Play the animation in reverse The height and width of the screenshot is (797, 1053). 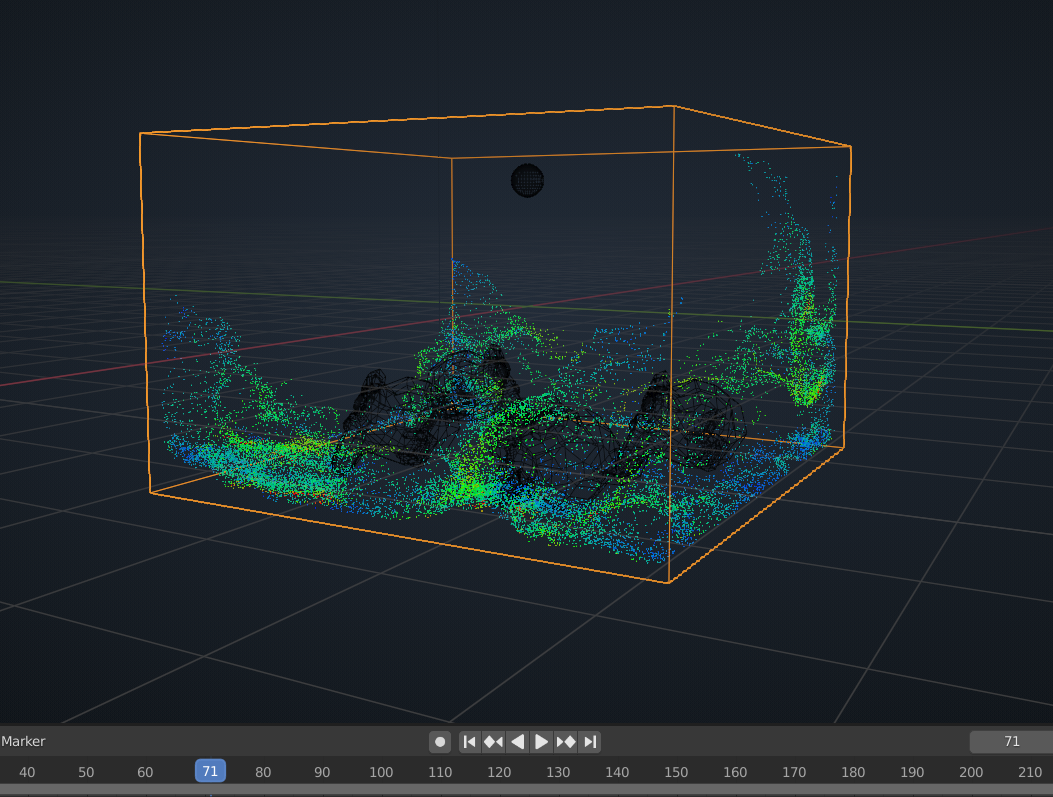coord(518,742)
